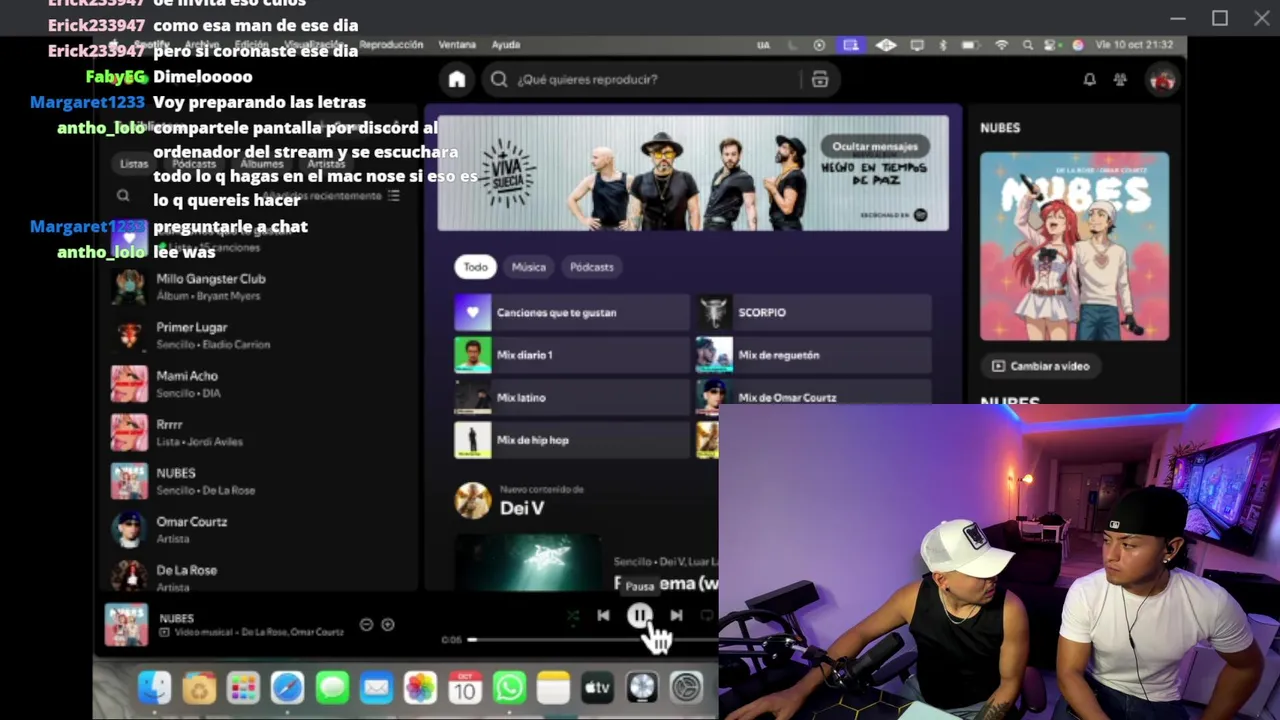1280x720 pixels.
Task: Open Photos from the Dock
Action: (x=420, y=687)
